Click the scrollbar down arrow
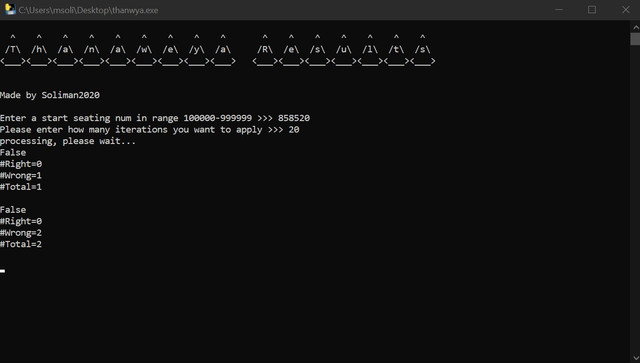640x363 pixels. point(636,358)
